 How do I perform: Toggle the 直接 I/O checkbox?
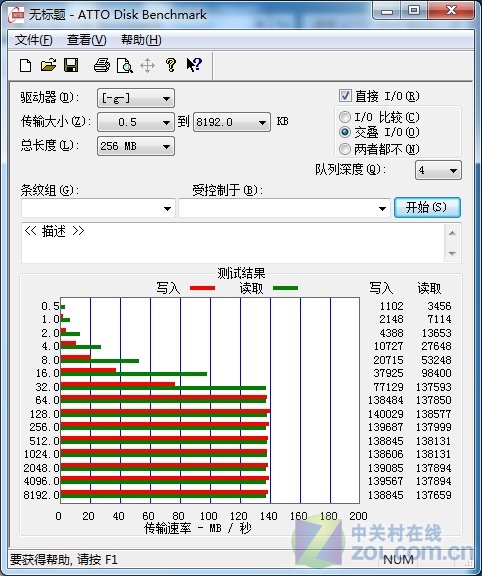(x=345, y=96)
